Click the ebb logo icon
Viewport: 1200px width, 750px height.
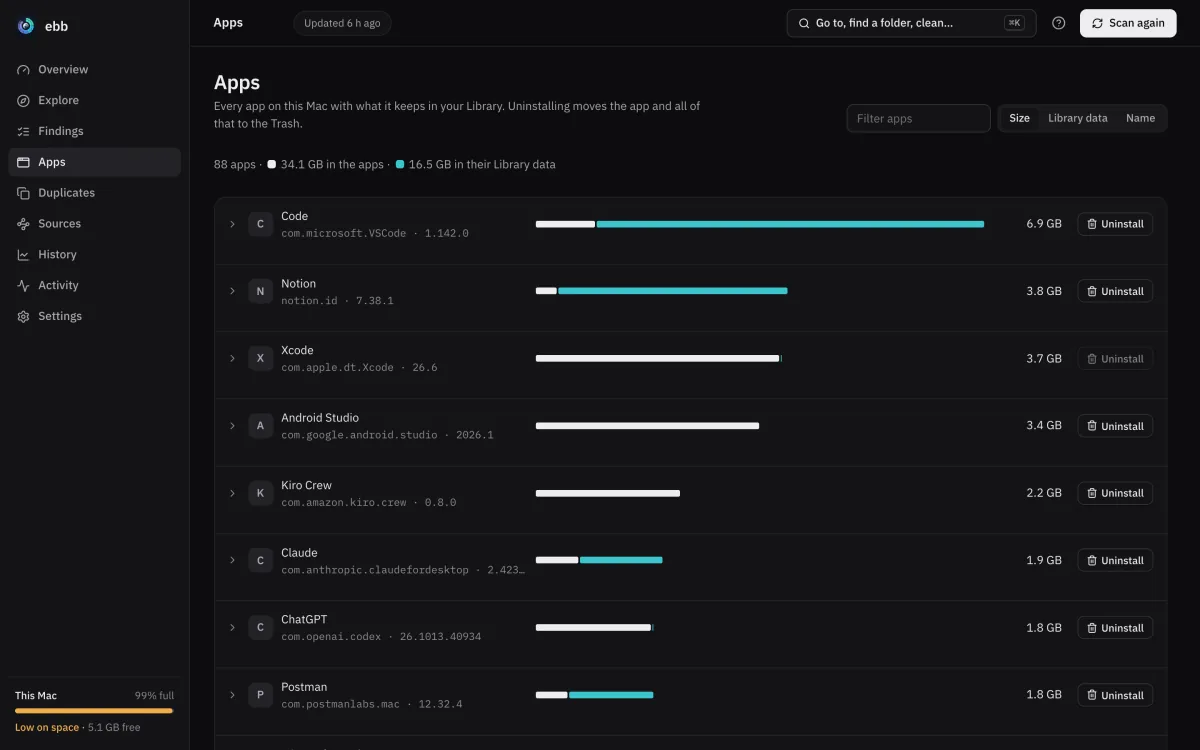click(x=26, y=26)
